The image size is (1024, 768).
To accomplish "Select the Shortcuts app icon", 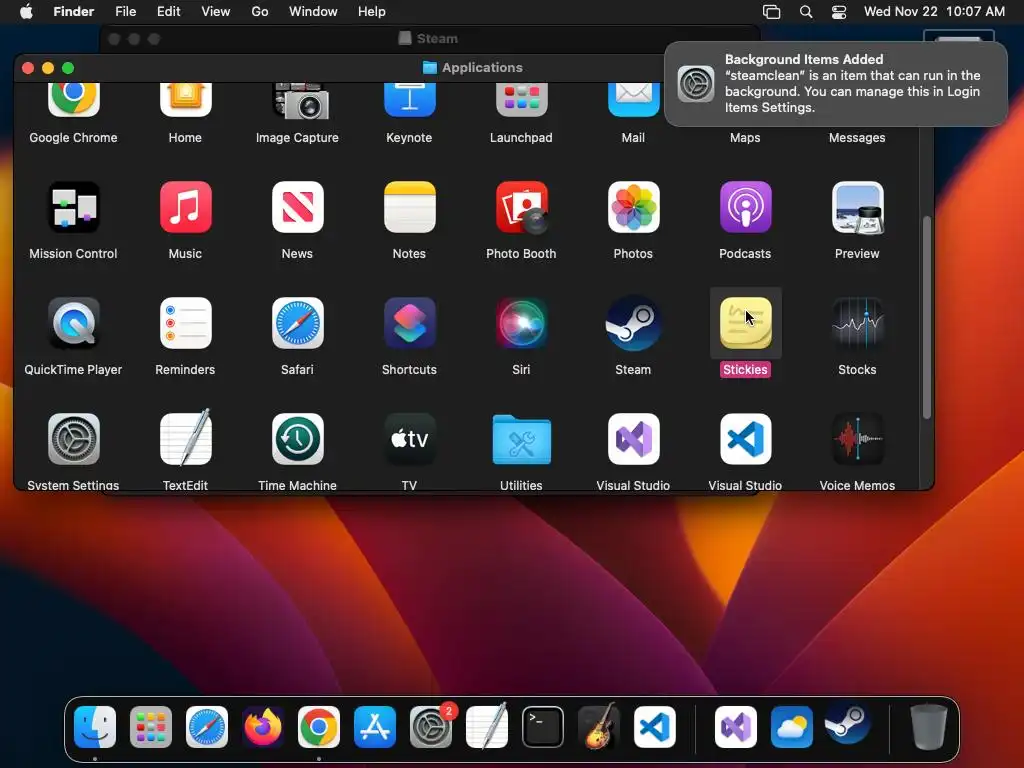I will (x=409, y=323).
